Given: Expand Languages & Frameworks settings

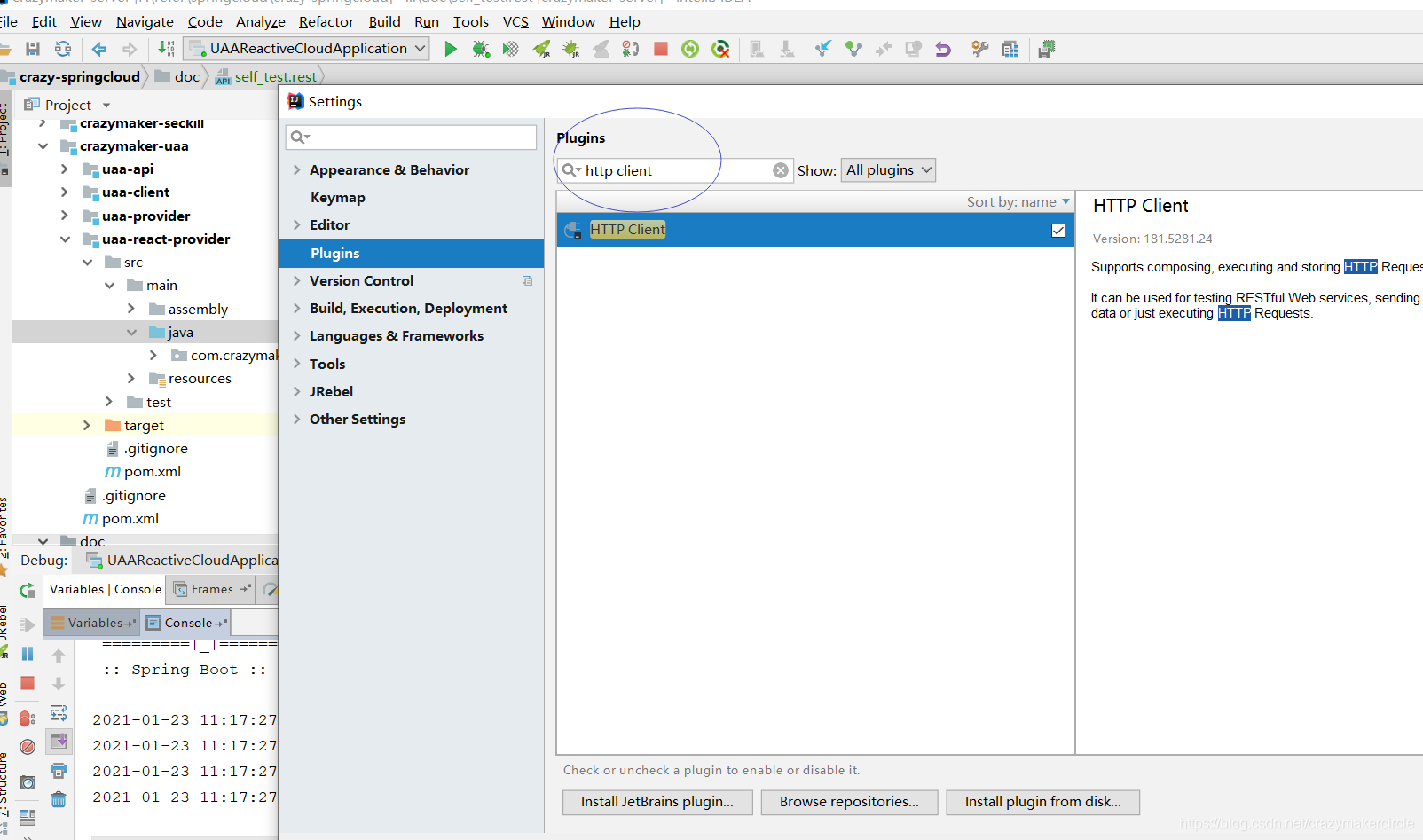Looking at the screenshot, I should (297, 336).
